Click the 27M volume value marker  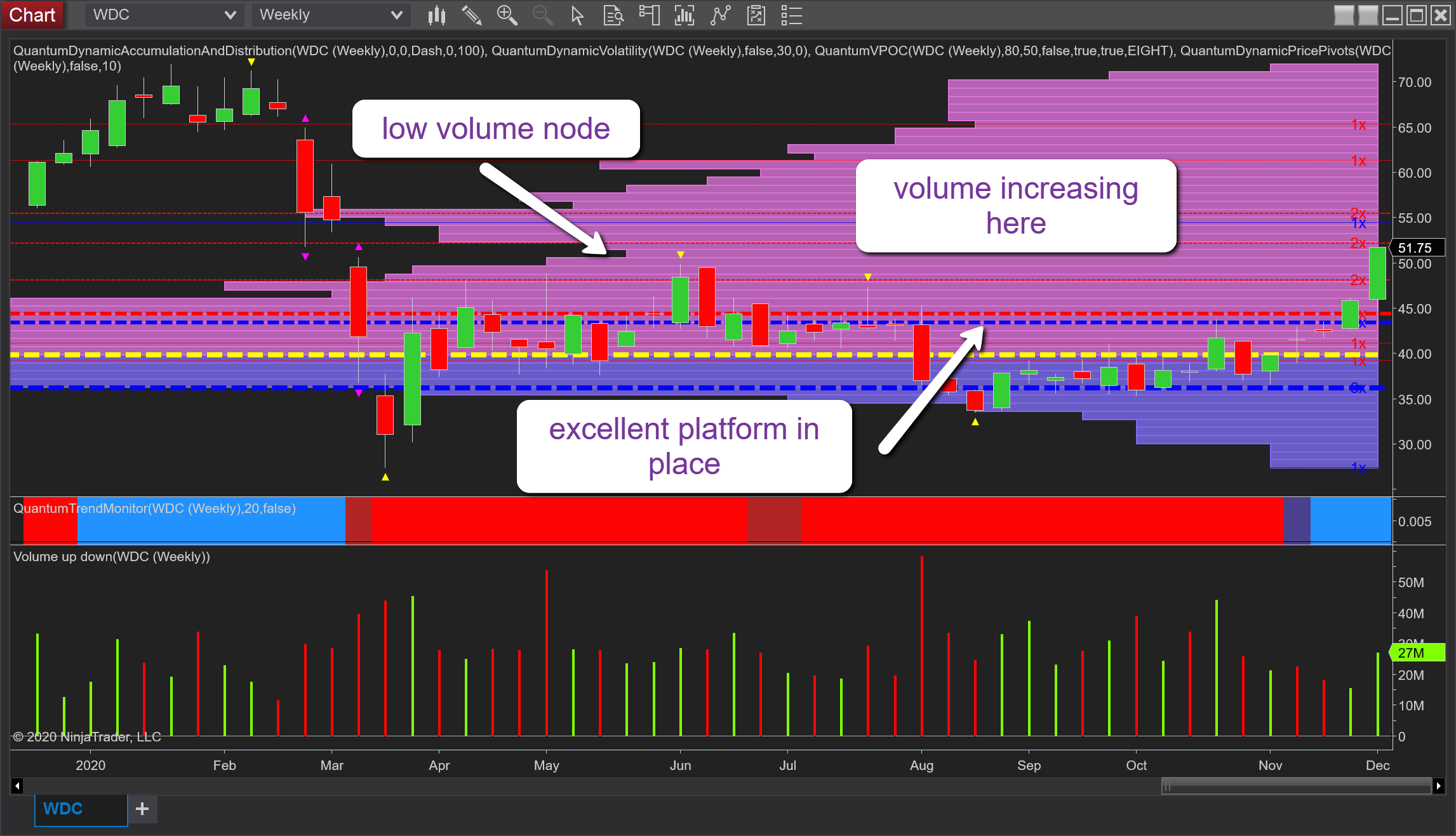pos(1417,653)
